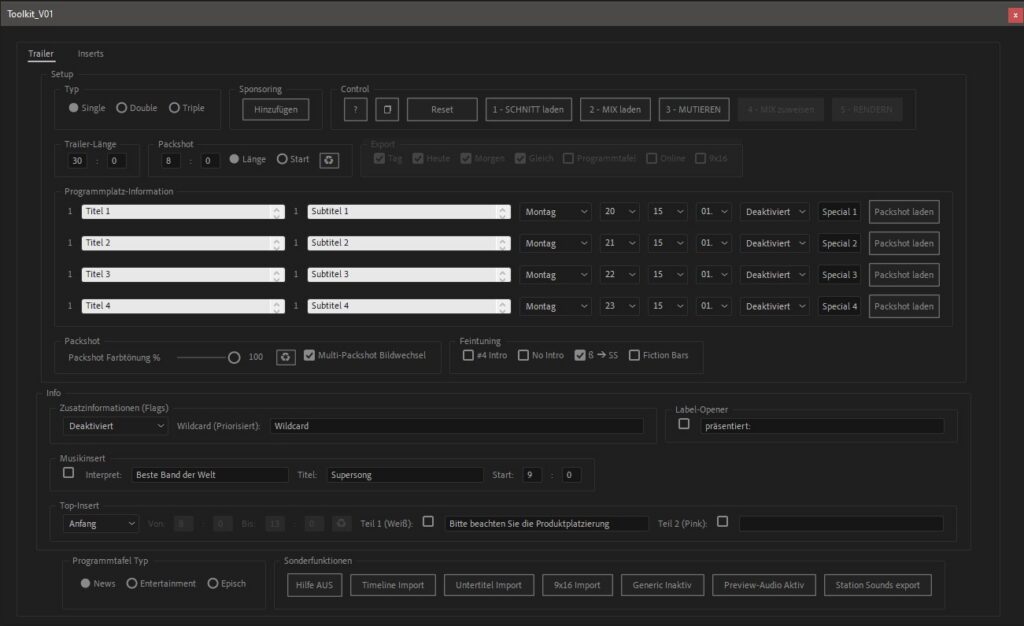Open the Montag day dropdown for Titel 1
This screenshot has height=626, width=1024.
click(x=555, y=212)
